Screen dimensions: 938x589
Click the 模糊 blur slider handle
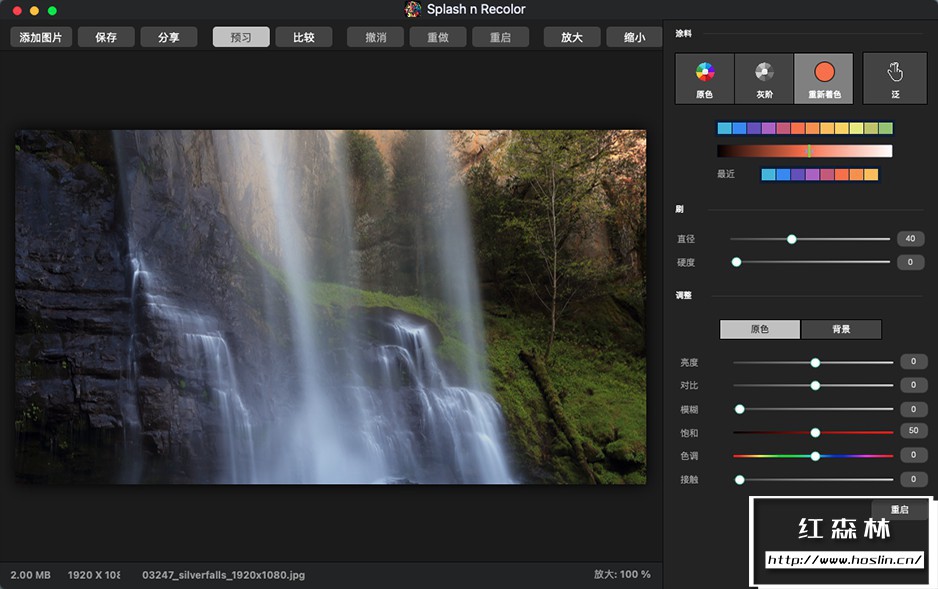point(739,409)
